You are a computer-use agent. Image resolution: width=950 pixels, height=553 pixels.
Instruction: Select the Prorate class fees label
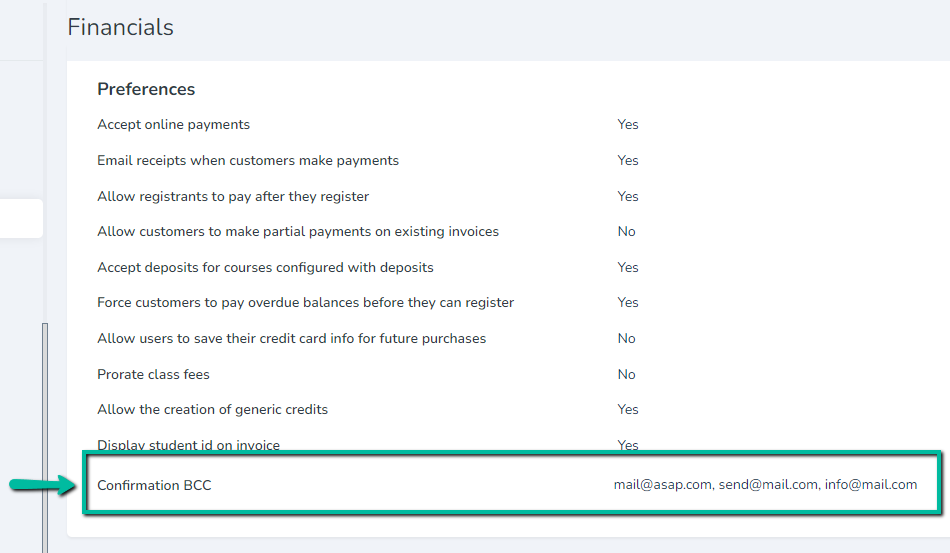(x=153, y=374)
